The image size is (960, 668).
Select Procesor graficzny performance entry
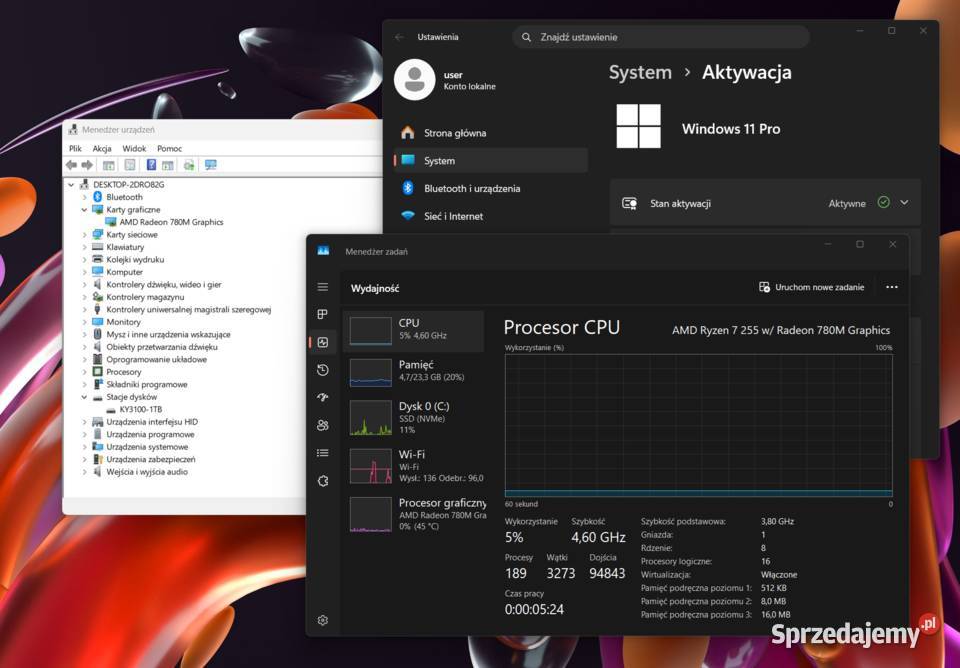[x=414, y=514]
